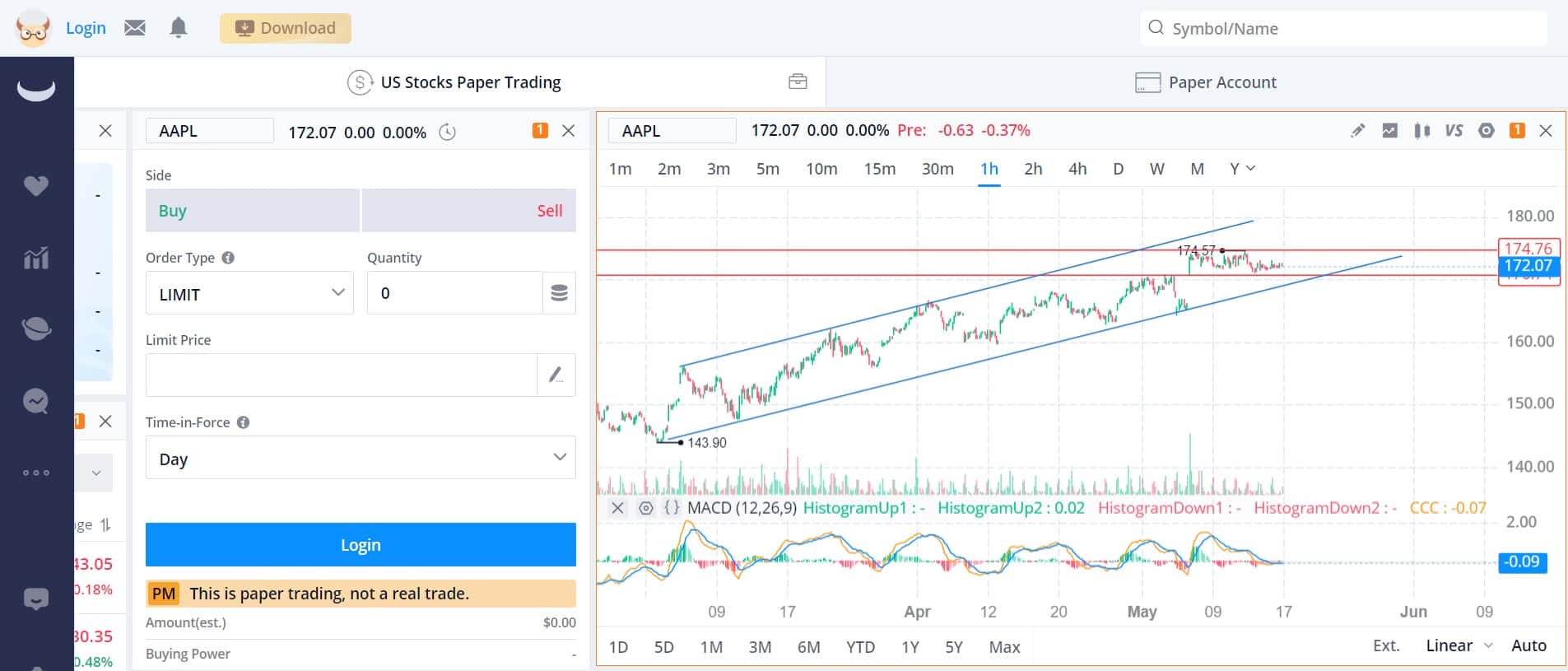Open the Order Type LIMIT dropdown

click(249, 293)
